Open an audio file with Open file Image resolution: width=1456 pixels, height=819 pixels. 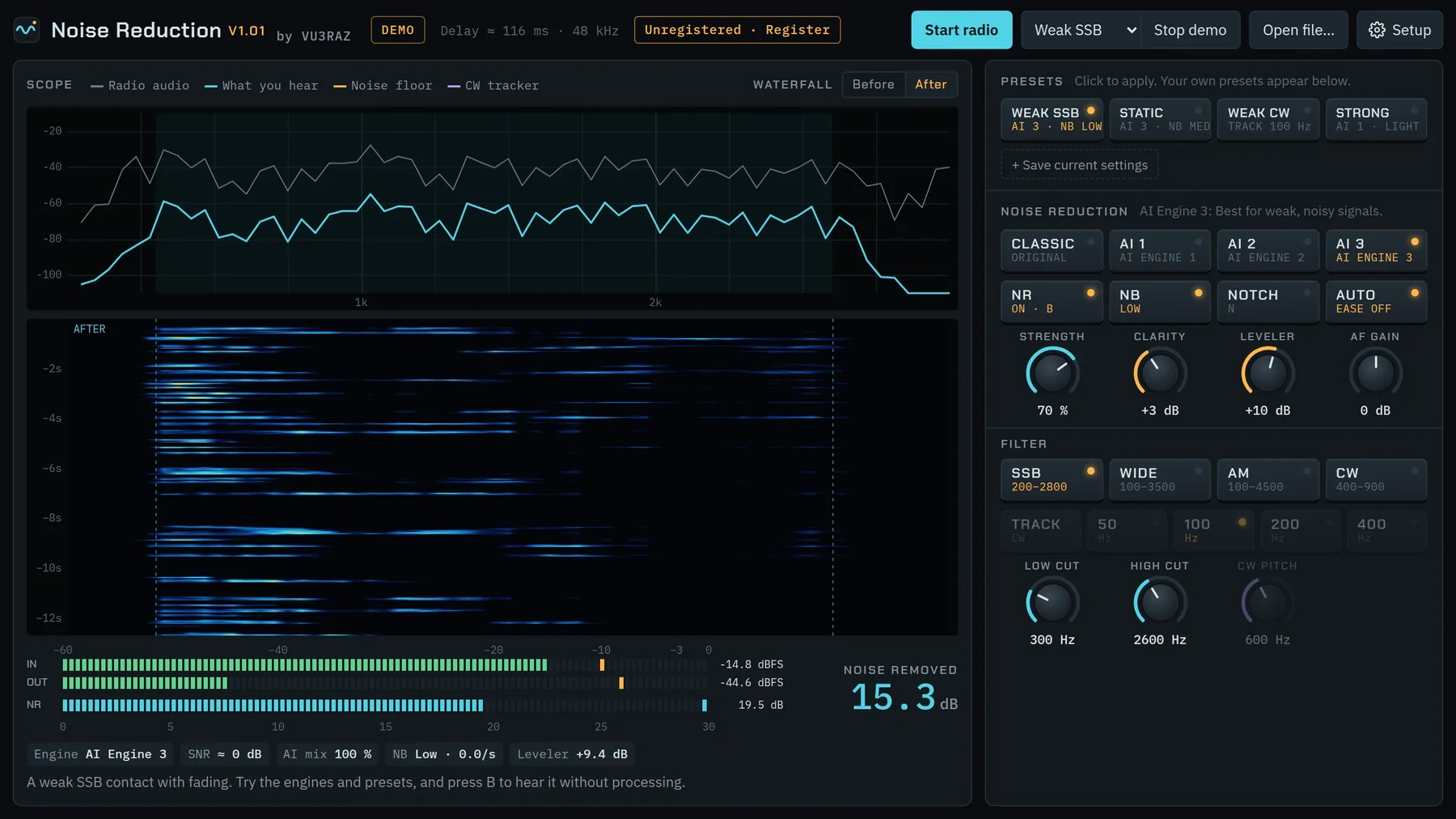click(x=1298, y=30)
